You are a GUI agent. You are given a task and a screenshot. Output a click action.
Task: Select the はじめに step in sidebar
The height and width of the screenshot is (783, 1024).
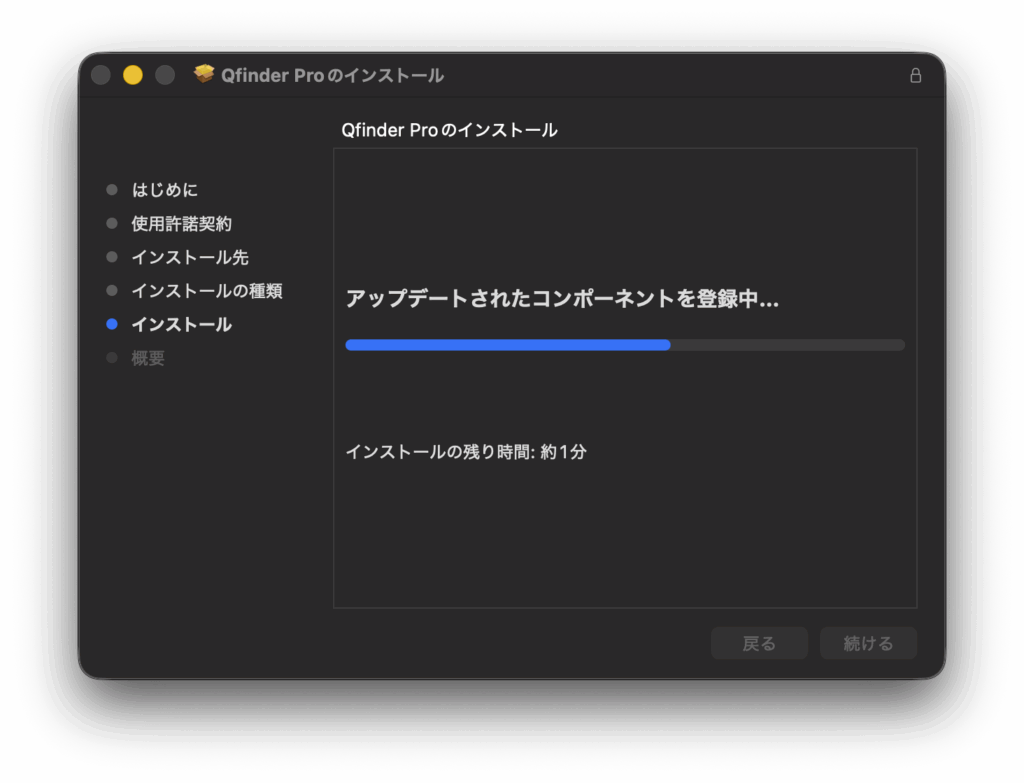coord(165,190)
